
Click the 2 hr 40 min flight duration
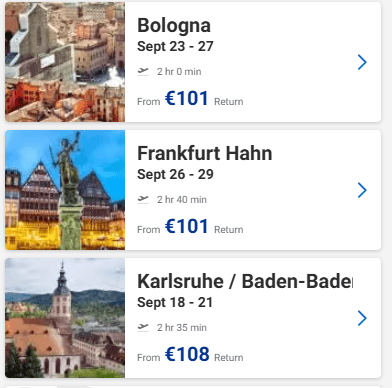pos(182,200)
